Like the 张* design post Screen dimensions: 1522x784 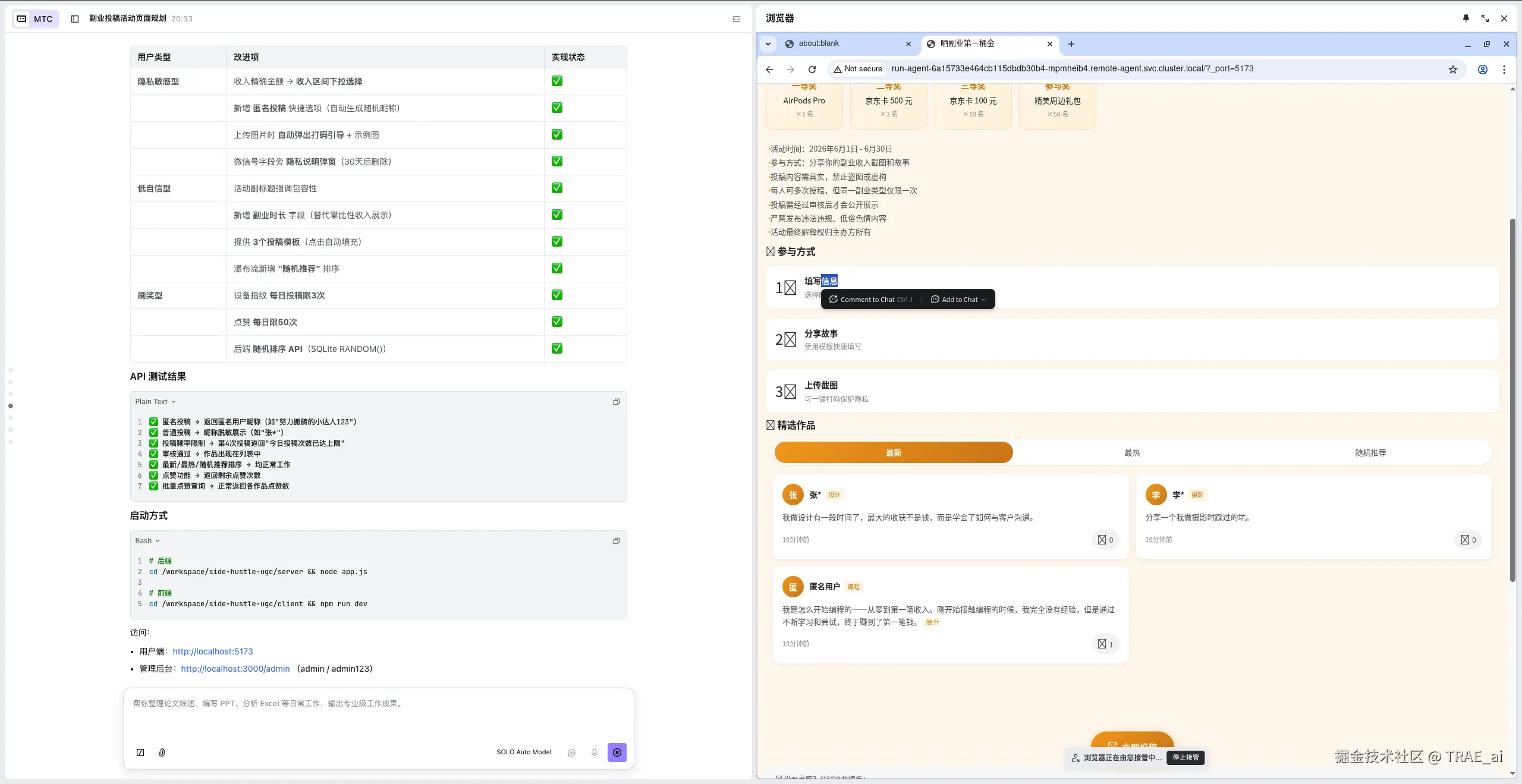(1105, 540)
